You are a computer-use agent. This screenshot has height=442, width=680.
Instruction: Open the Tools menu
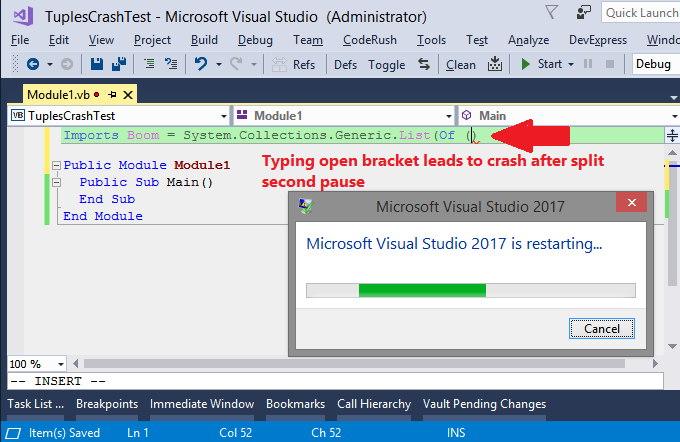point(431,40)
